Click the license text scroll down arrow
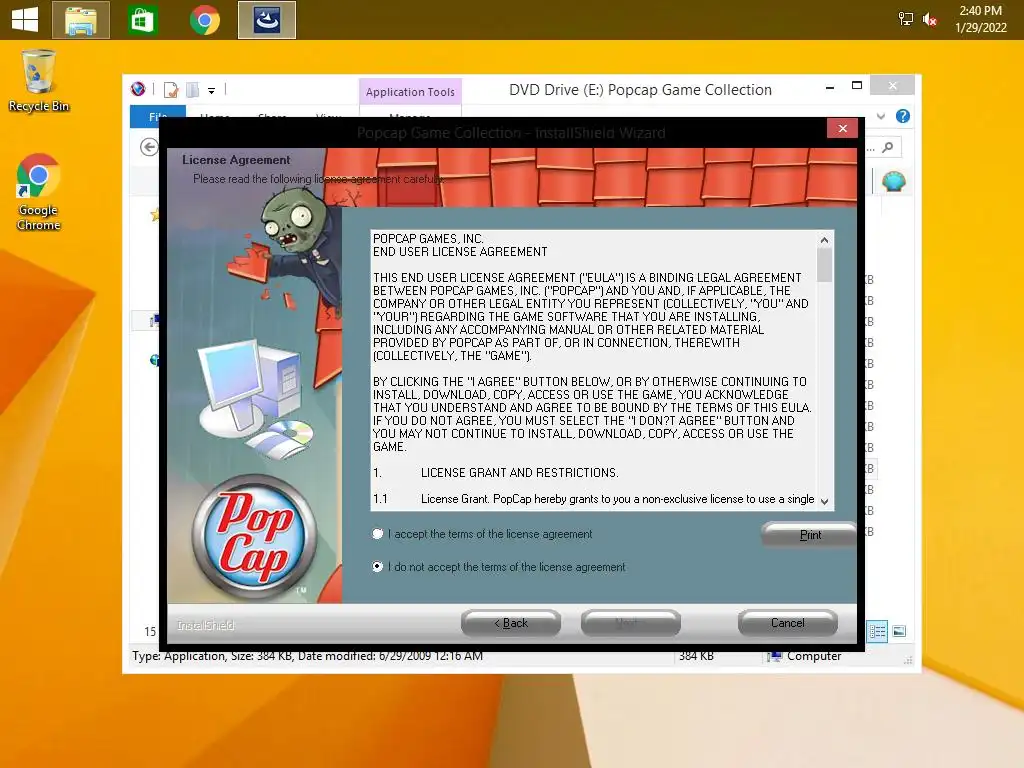The width and height of the screenshot is (1024, 768). click(x=824, y=501)
